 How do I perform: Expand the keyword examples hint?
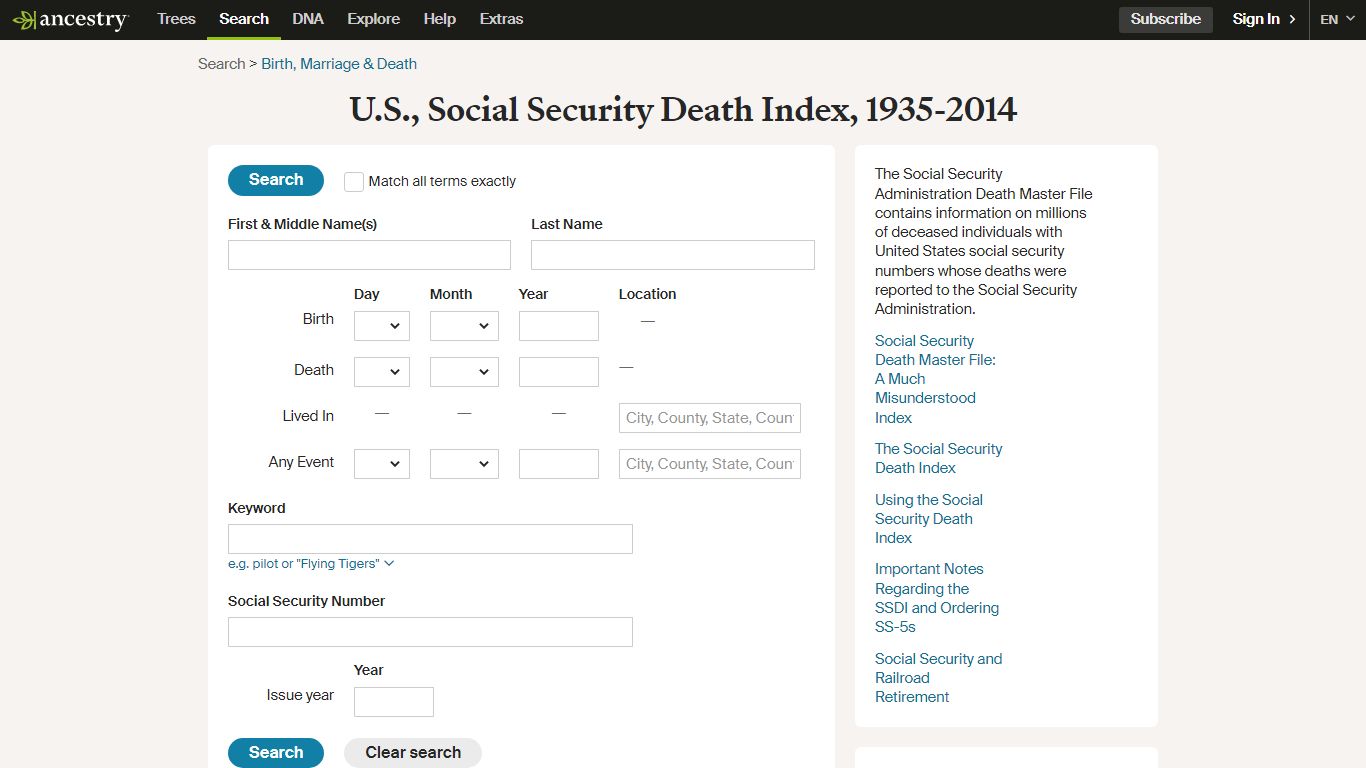(x=311, y=564)
